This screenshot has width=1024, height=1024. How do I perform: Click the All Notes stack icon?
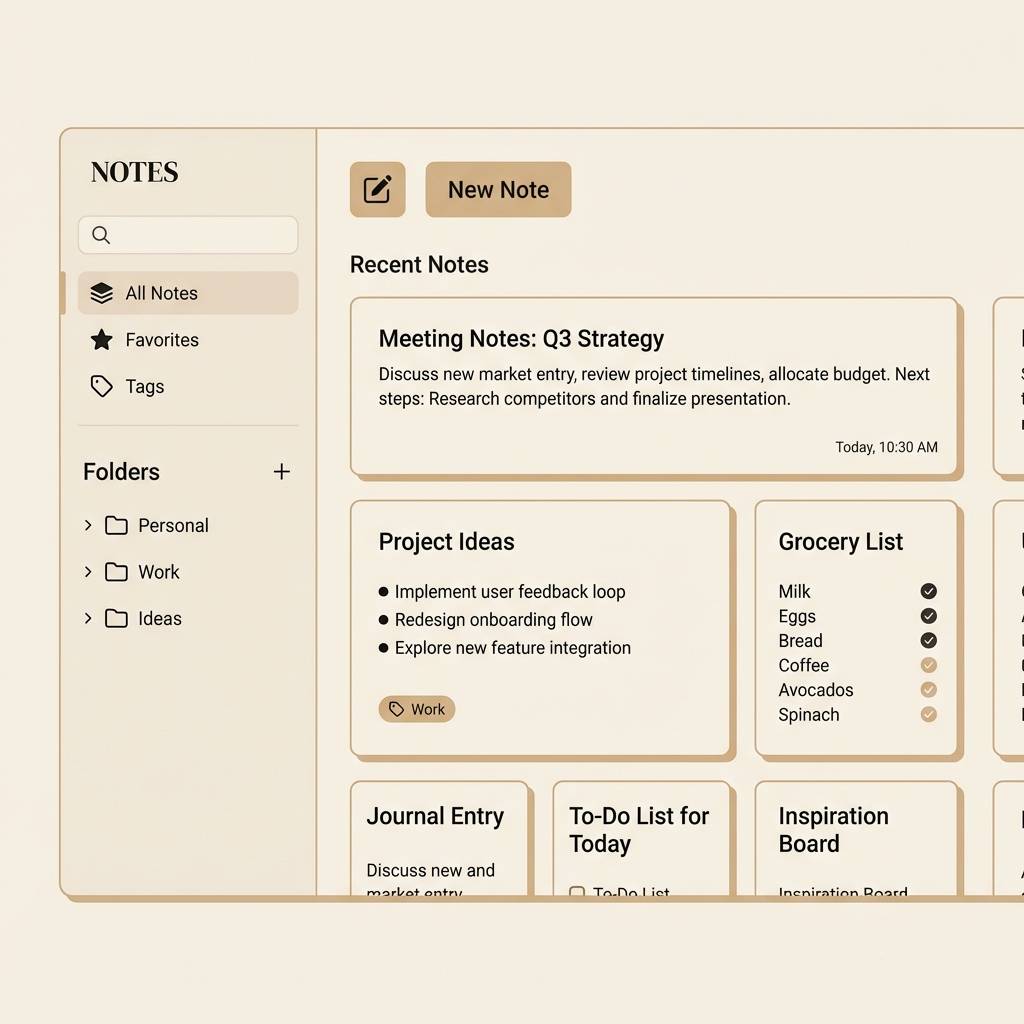100,292
